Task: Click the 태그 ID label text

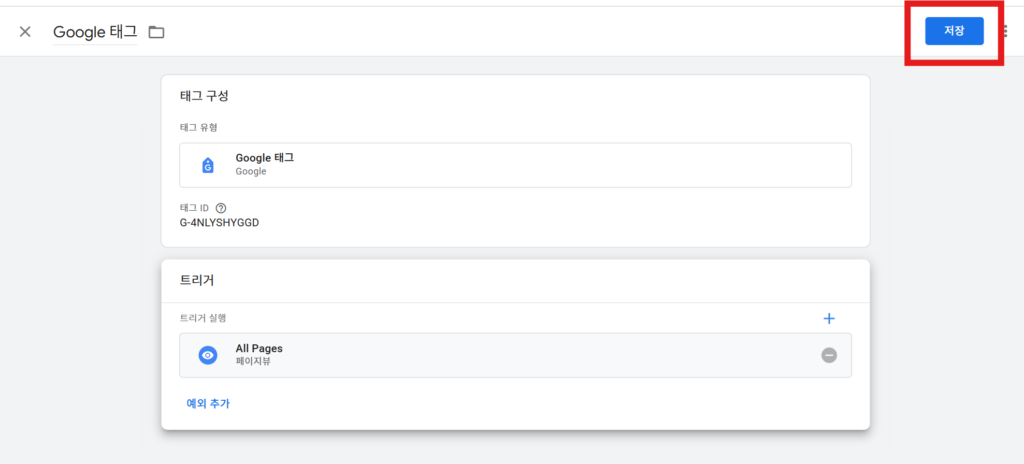Action: [194, 208]
